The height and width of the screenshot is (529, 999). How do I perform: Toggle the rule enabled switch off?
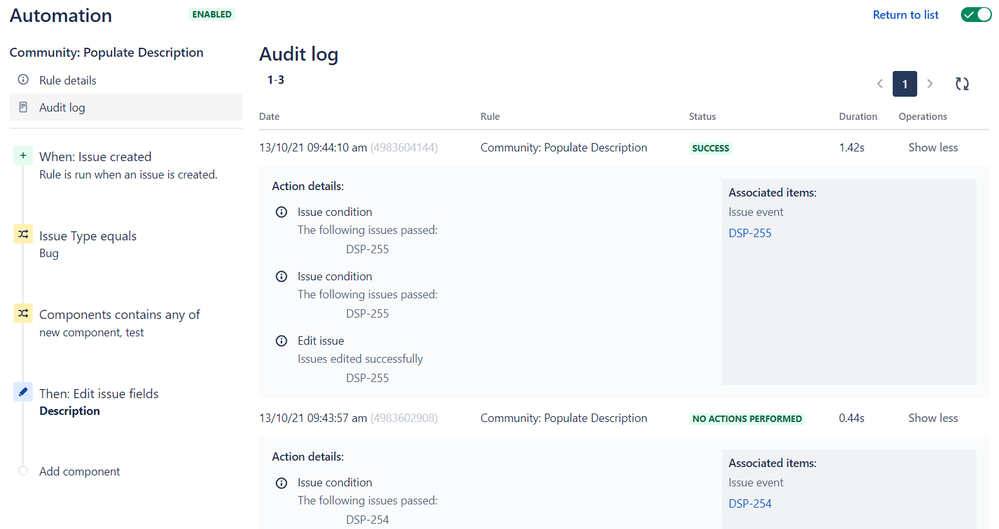tap(976, 15)
